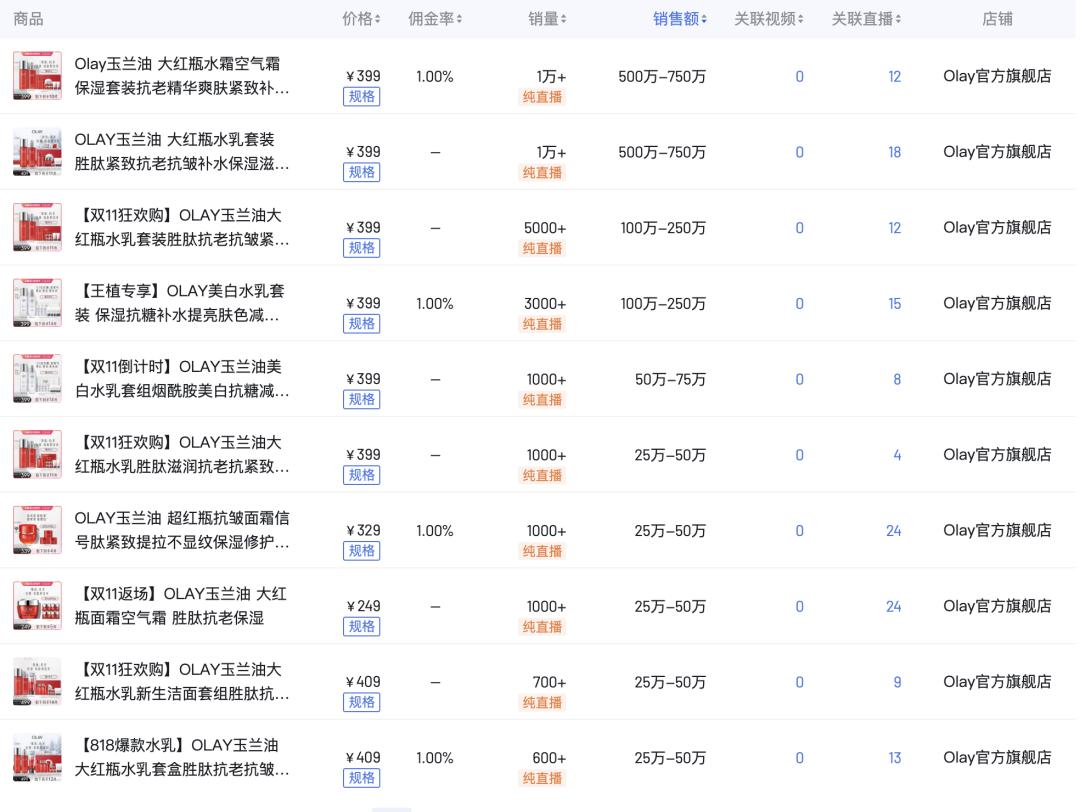Expand 规格 on the ¥329 抗皱面霜 row
The image size is (1080, 812).
[x=361, y=551]
